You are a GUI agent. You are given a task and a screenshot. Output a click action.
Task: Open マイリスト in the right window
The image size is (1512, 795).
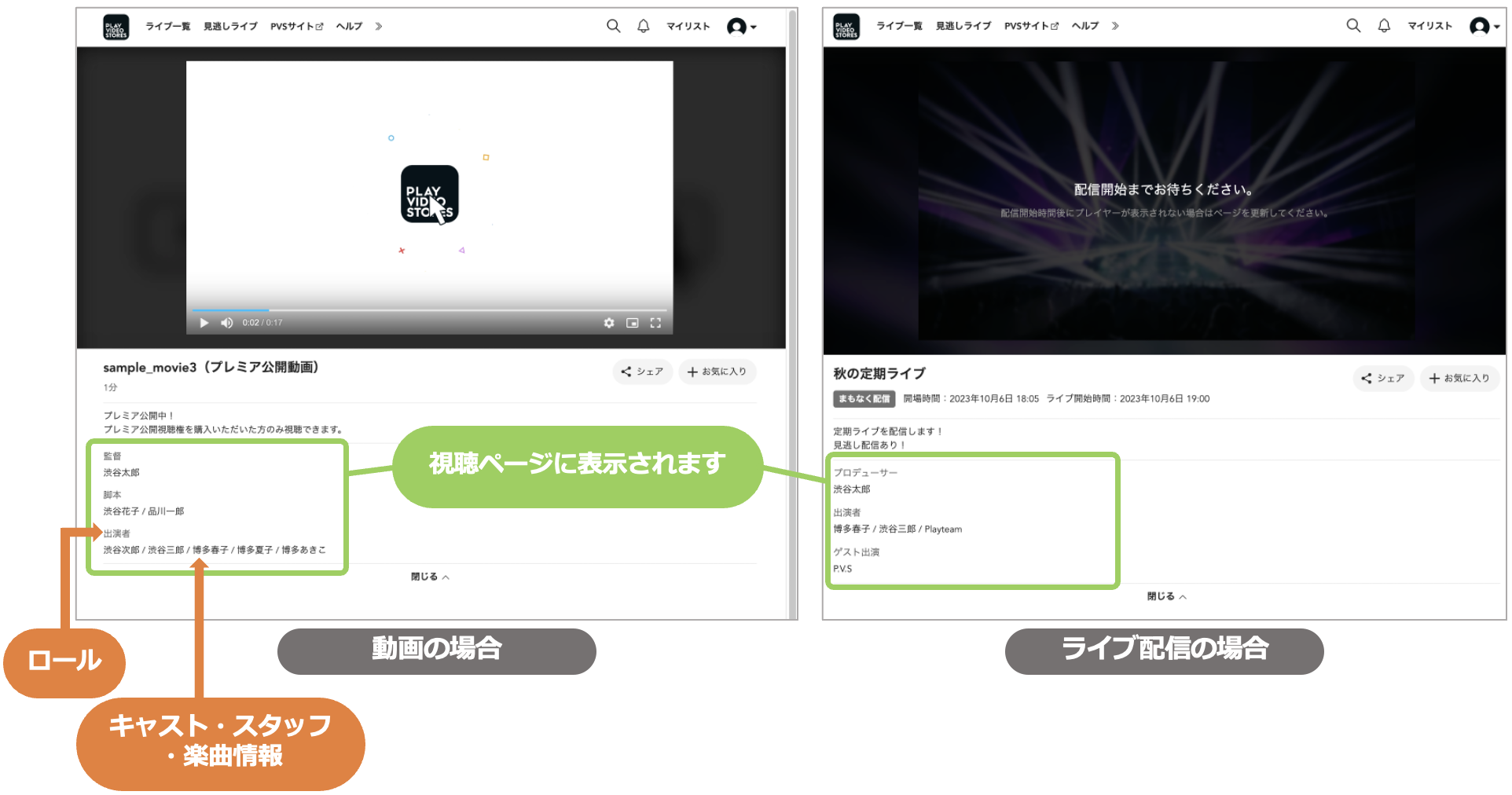[1429, 26]
